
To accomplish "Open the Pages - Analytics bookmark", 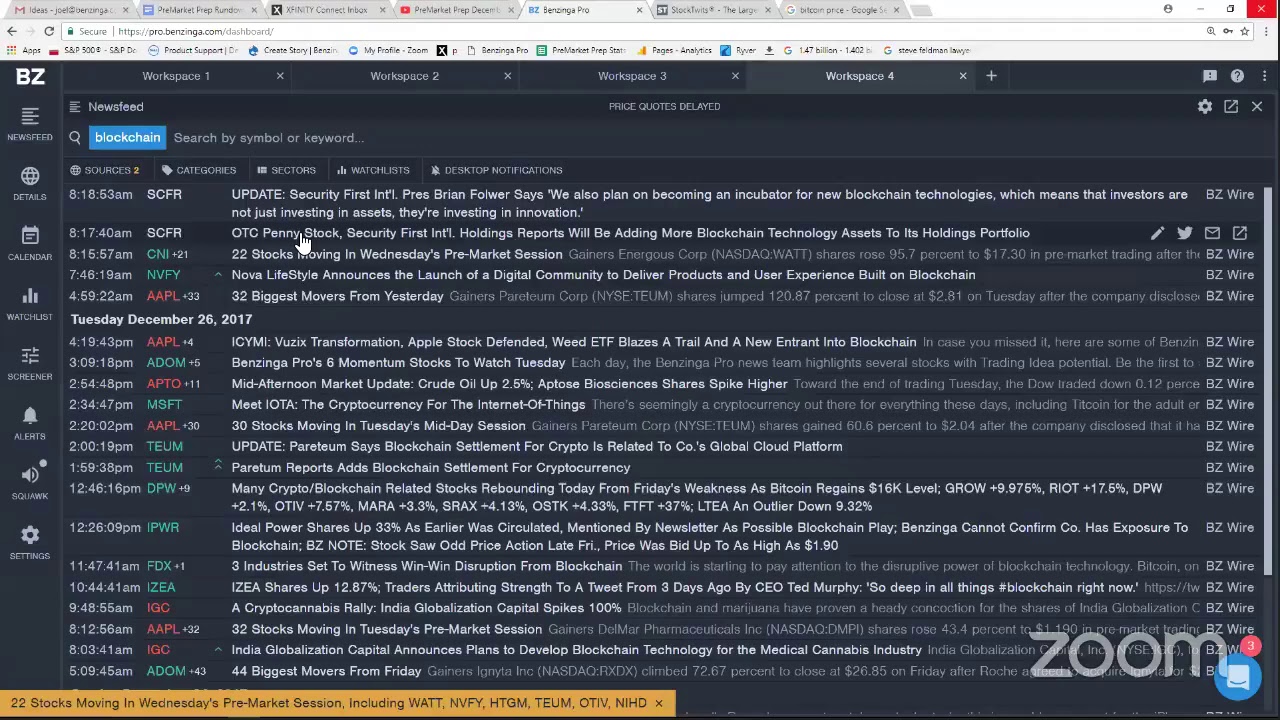I will point(674,50).
